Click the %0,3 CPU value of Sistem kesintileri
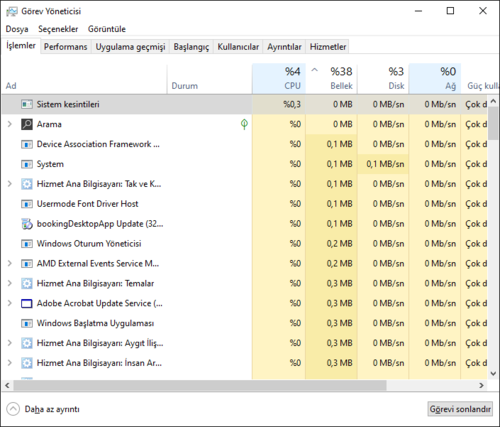This screenshot has width=500, height=427. [x=292, y=104]
